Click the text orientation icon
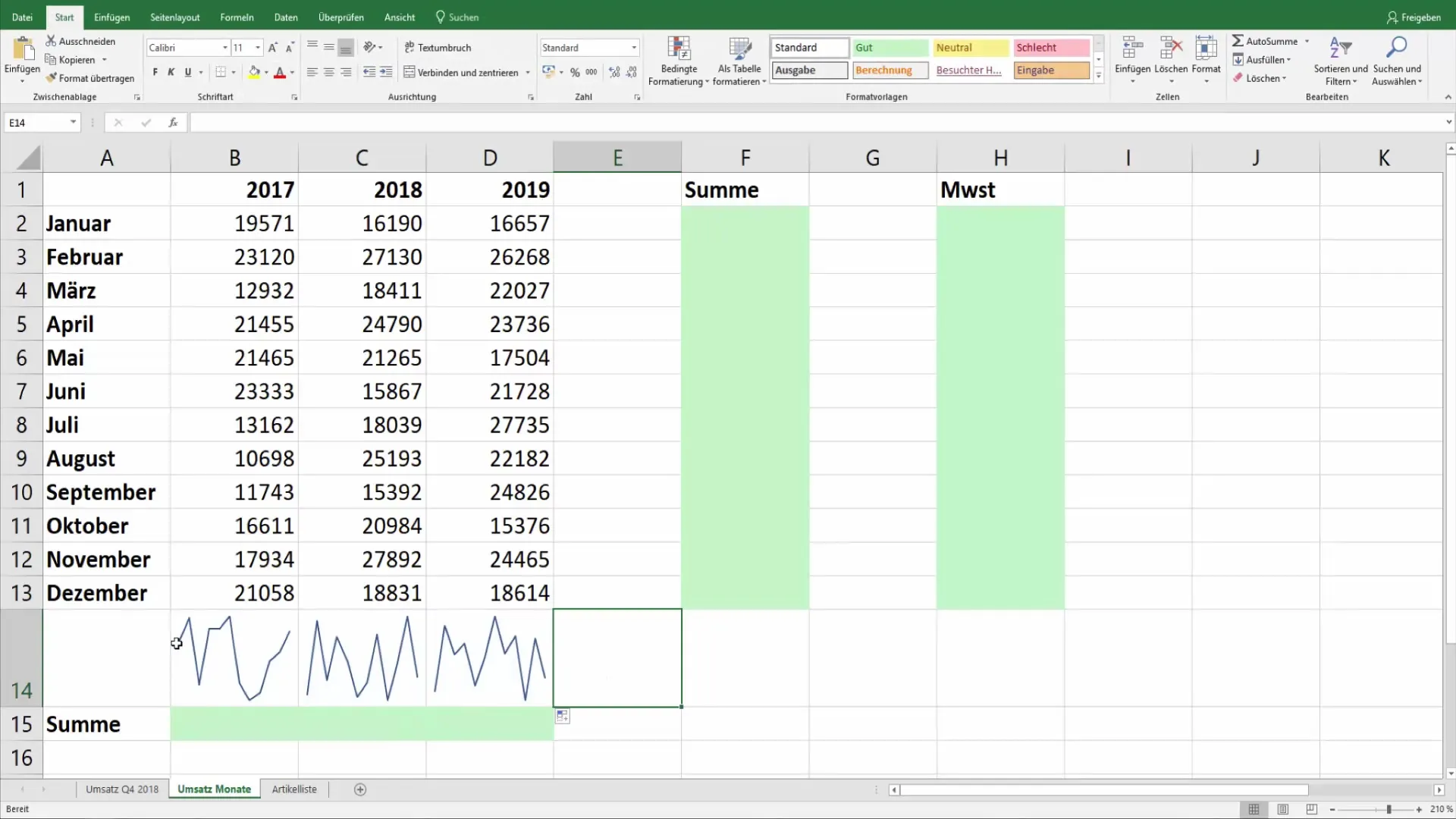Viewport: 1456px width, 819px height. (369, 47)
